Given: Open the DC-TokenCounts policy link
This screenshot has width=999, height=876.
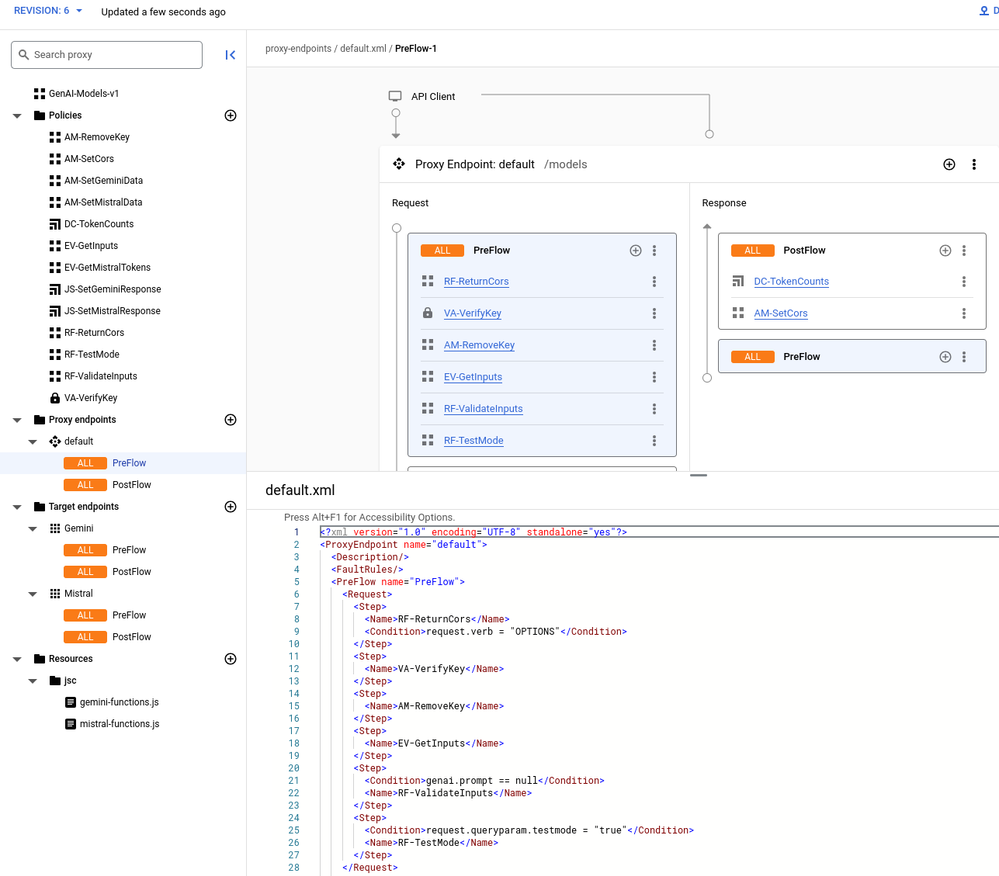Looking at the screenshot, I should [x=791, y=282].
